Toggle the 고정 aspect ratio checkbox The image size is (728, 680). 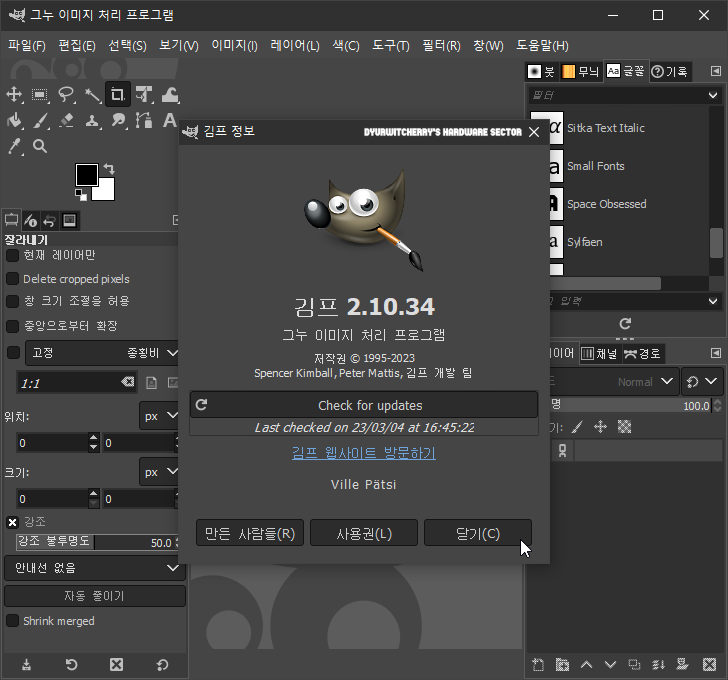13,353
